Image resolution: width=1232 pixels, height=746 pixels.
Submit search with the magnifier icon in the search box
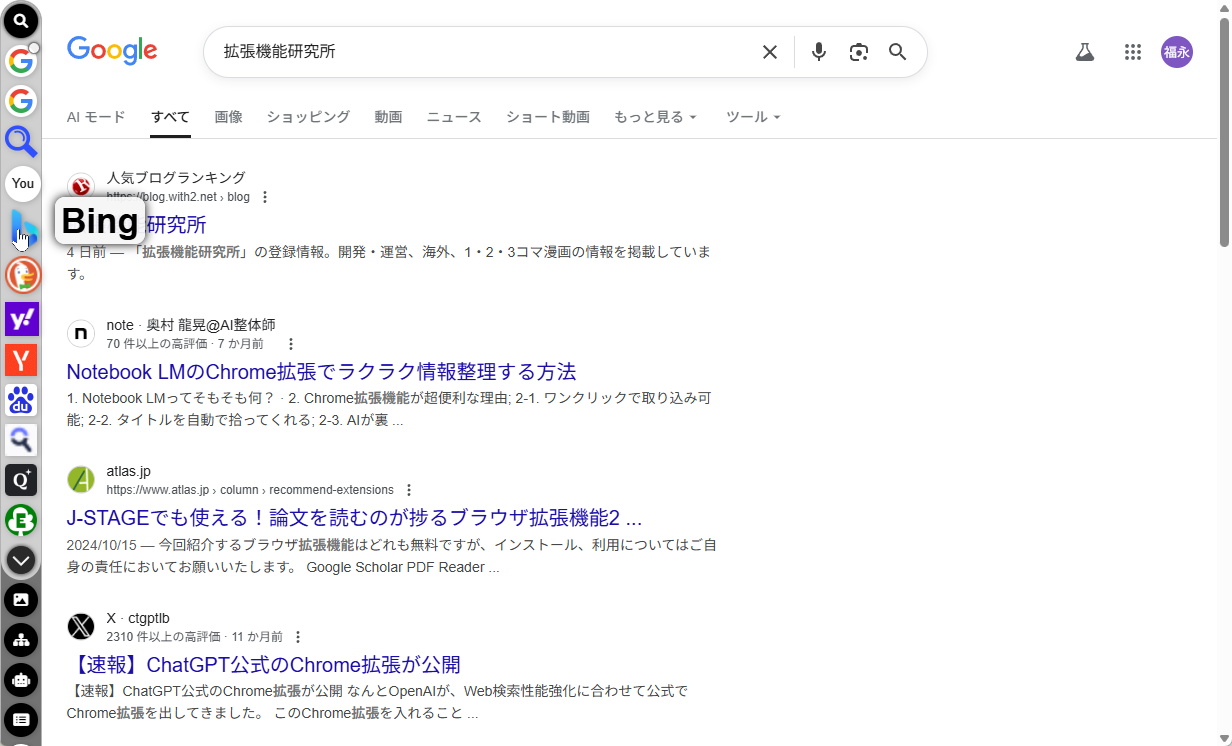pyautogui.click(x=898, y=52)
